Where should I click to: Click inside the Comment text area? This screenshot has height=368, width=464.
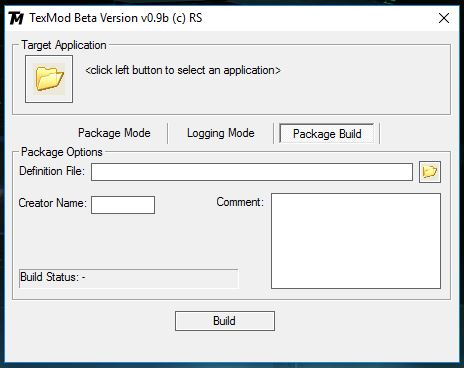point(356,241)
